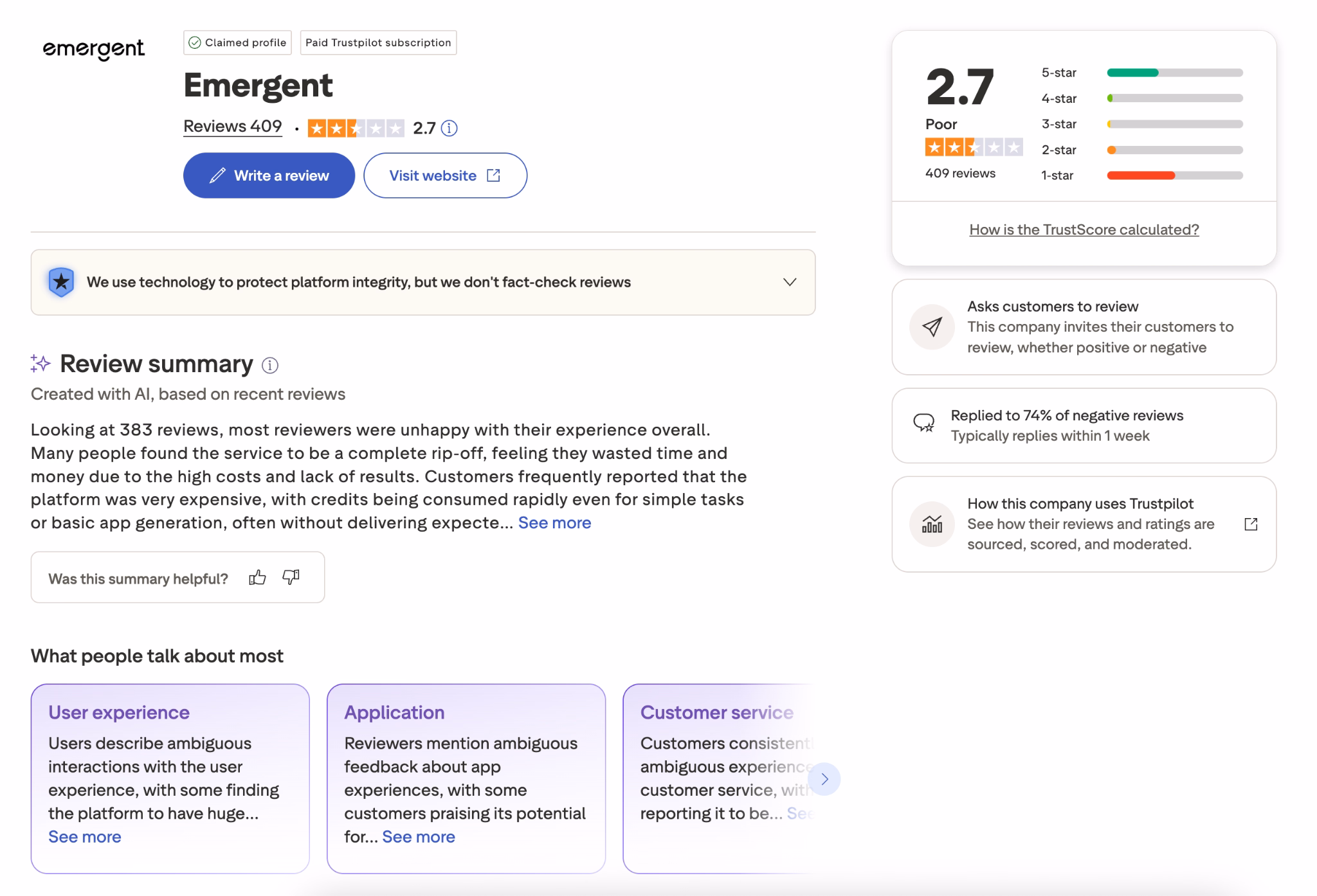This screenshot has width=1317, height=896.
Task: Open the Paid Trustpilot subscription badge
Action: [378, 42]
